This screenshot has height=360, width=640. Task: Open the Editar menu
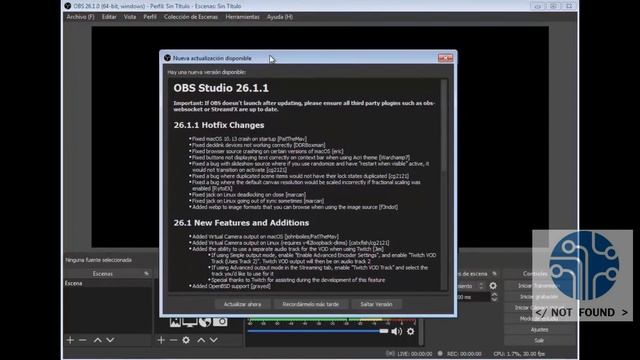(x=109, y=17)
